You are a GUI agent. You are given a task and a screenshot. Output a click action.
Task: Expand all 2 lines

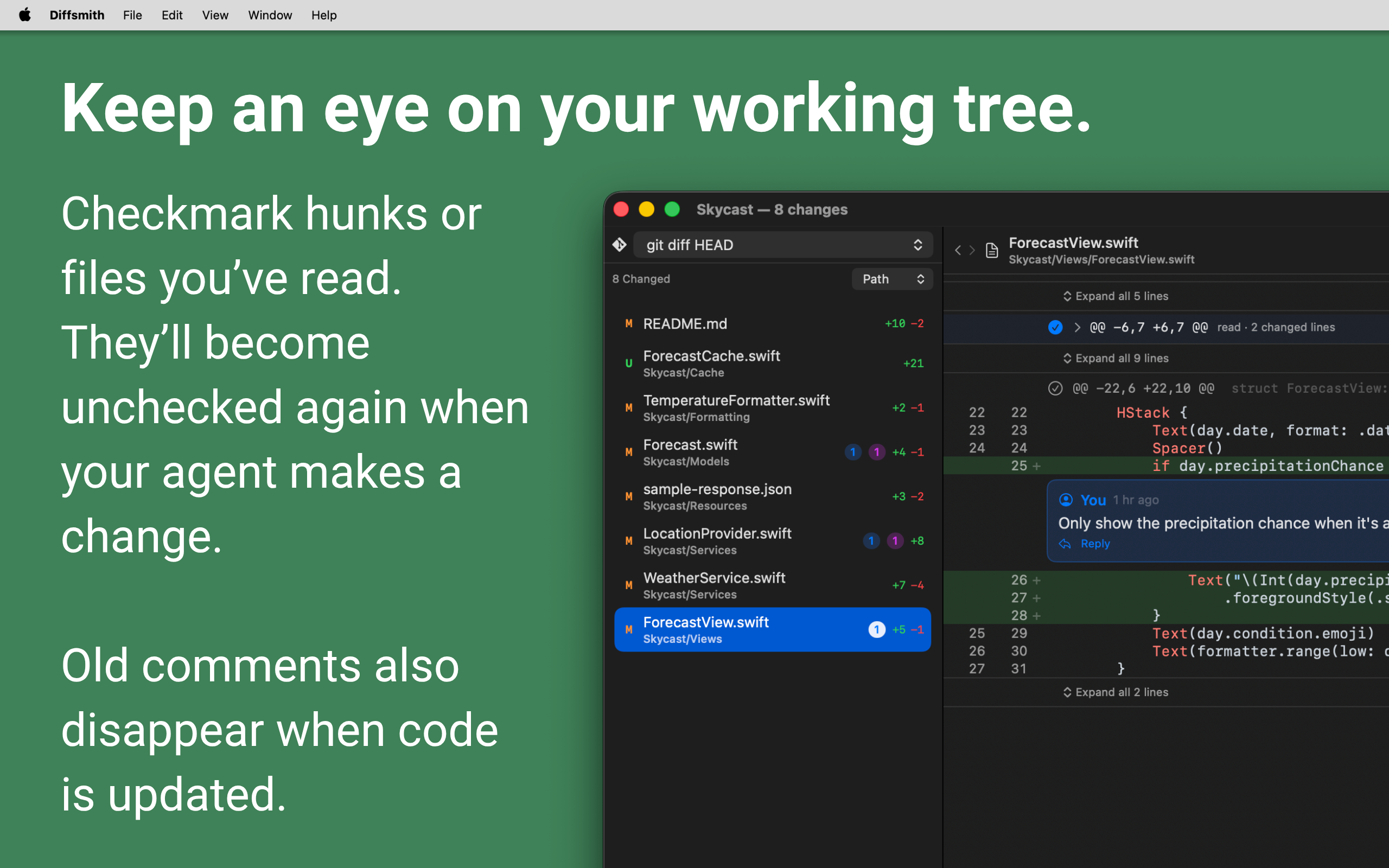(x=1115, y=692)
